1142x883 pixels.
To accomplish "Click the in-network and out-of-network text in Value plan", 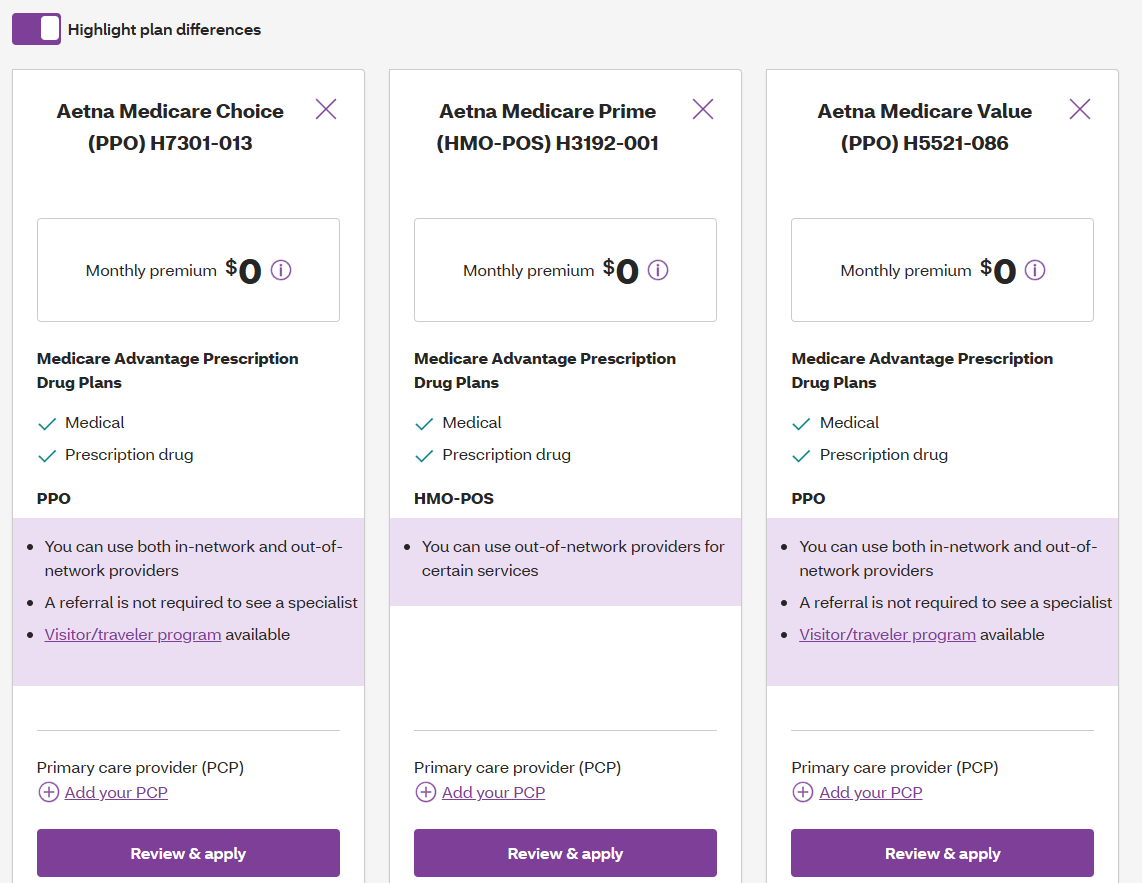I will pos(948,559).
